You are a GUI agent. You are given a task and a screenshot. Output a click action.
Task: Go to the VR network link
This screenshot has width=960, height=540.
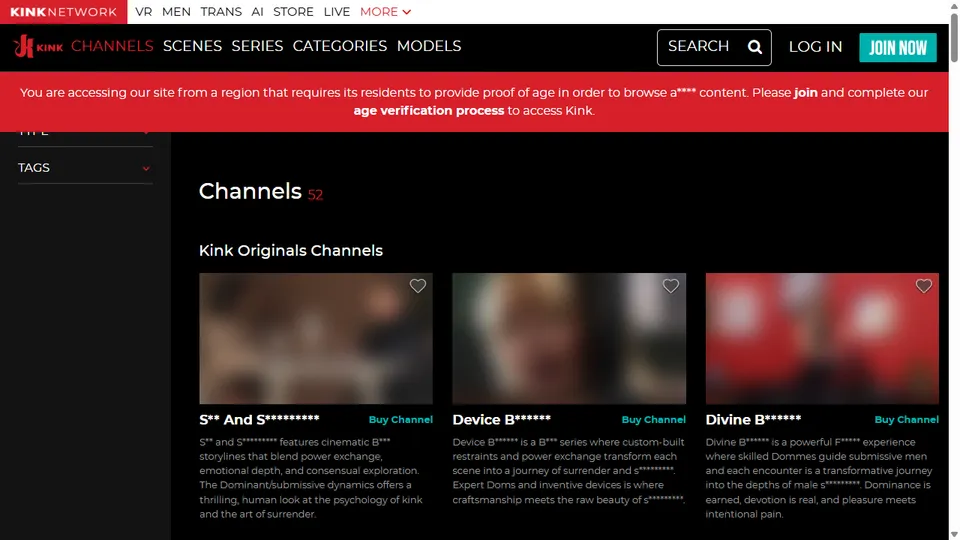tap(144, 12)
